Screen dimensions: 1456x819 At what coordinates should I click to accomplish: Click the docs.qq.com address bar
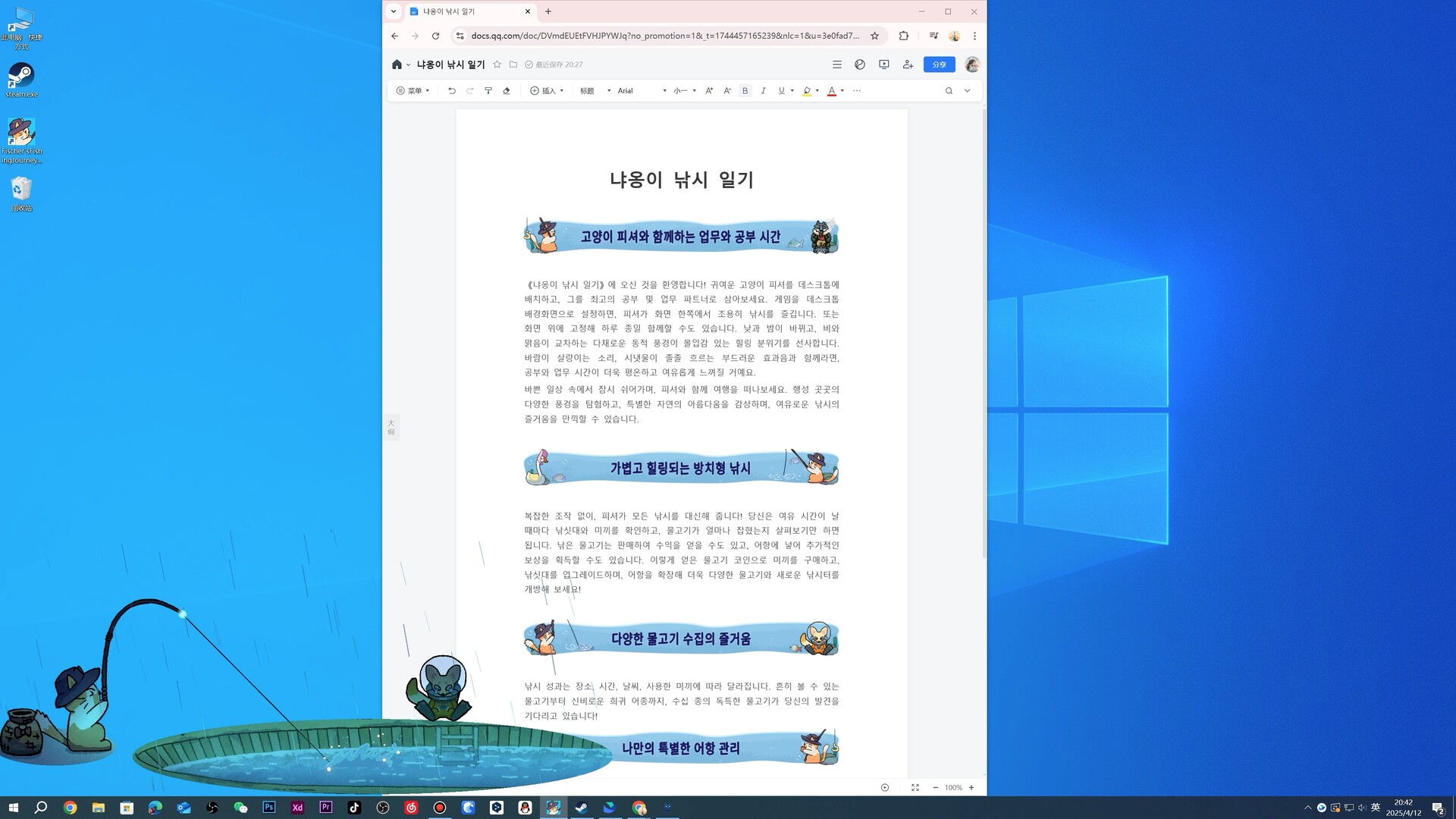click(x=665, y=36)
